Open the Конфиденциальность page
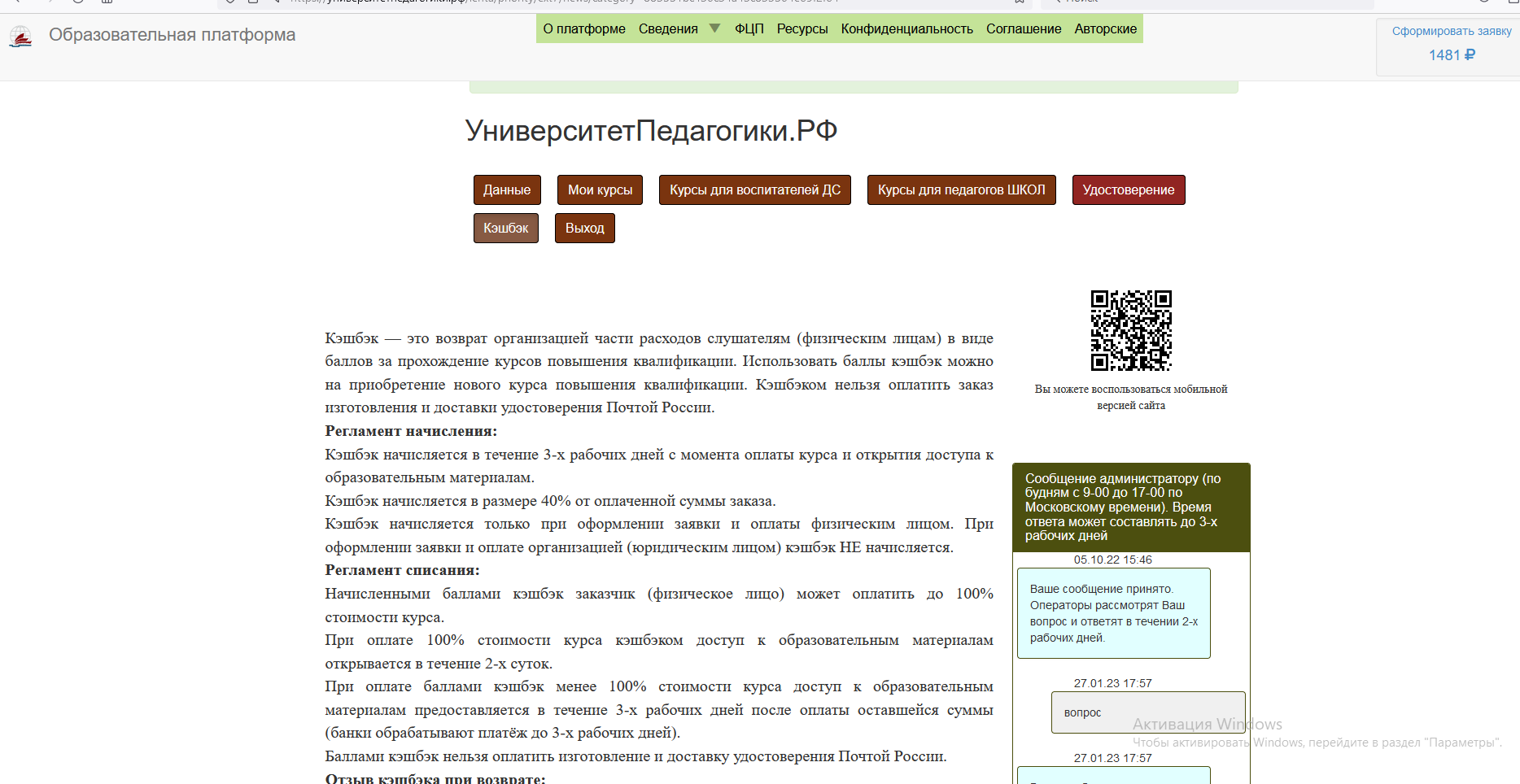The image size is (1520, 784). click(x=906, y=28)
